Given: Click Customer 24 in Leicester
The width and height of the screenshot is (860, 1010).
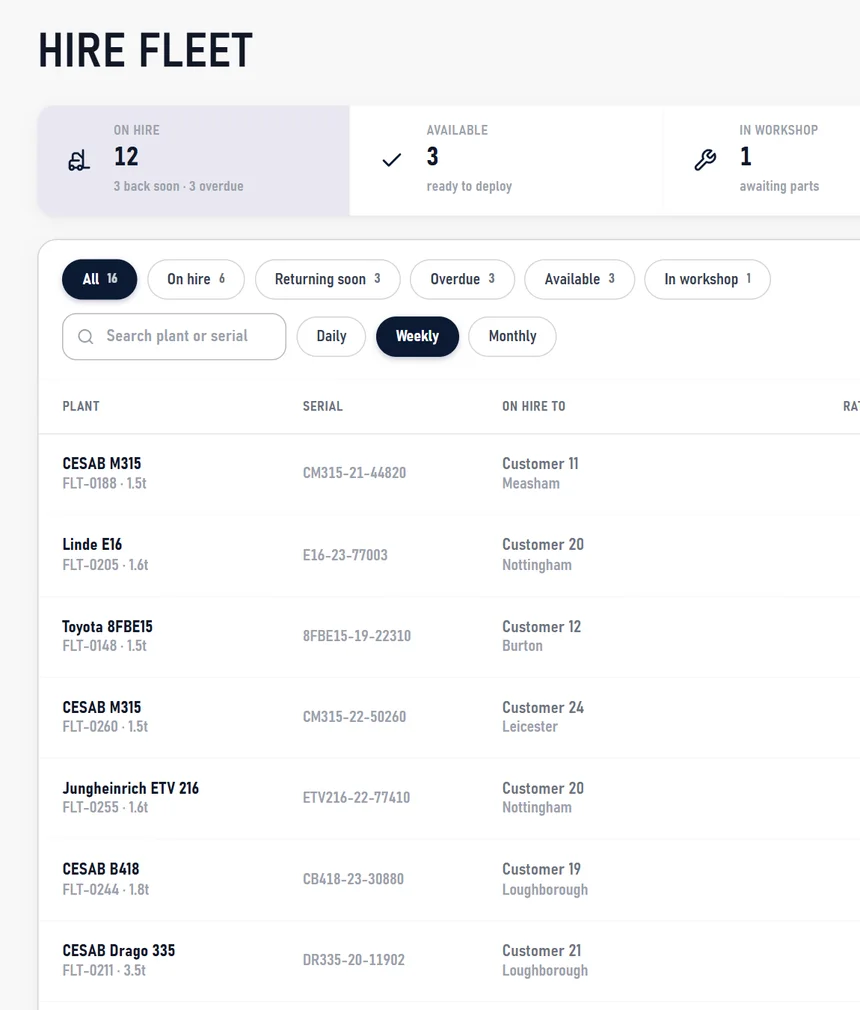Looking at the screenshot, I should [543, 717].
